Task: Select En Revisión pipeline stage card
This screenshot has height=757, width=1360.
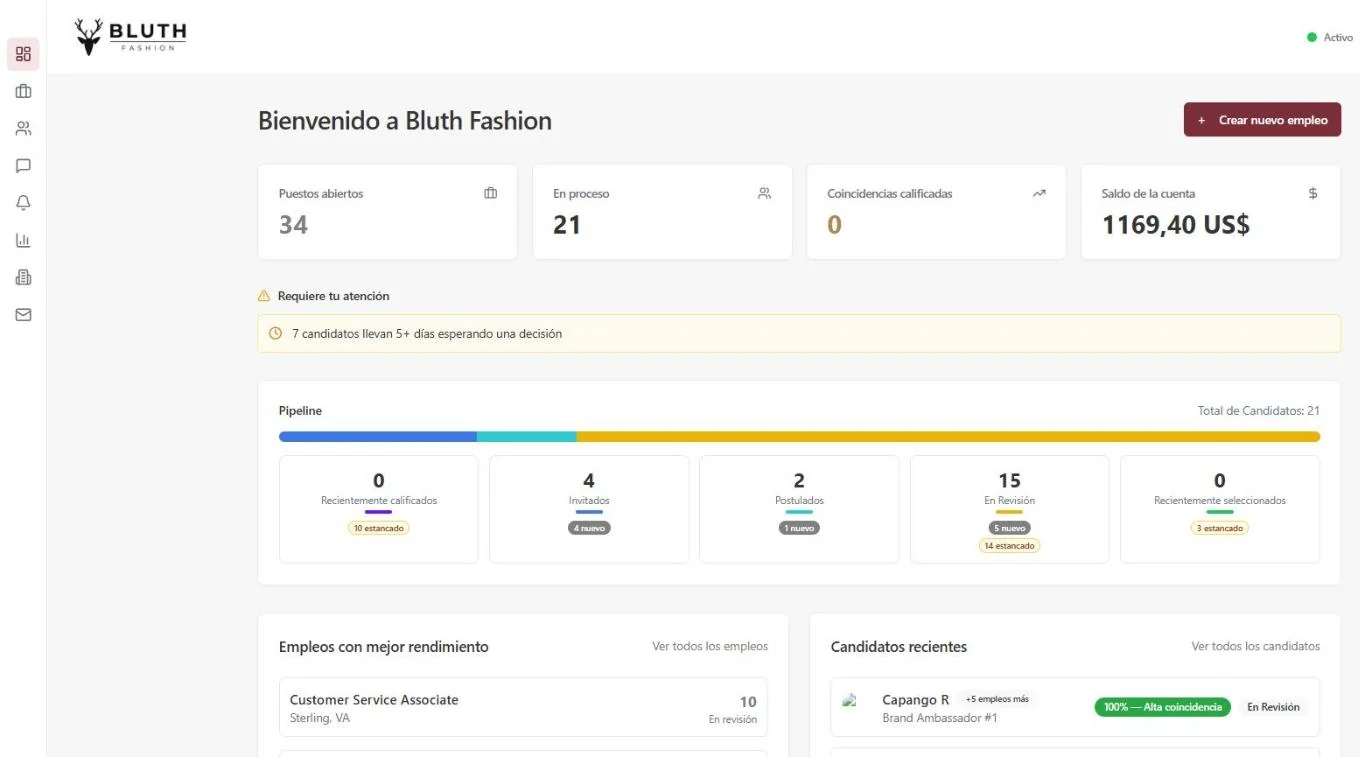Action: point(1010,509)
